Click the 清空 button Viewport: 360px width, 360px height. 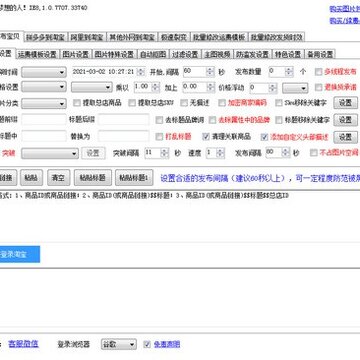[x=58, y=178]
